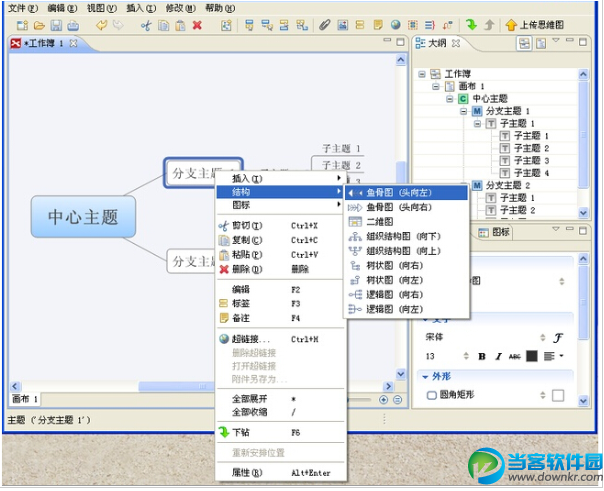Collapse the 分支主题 1 tree node
Image resolution: width=604 pixels, height=491 pixels.
point(463,112)
